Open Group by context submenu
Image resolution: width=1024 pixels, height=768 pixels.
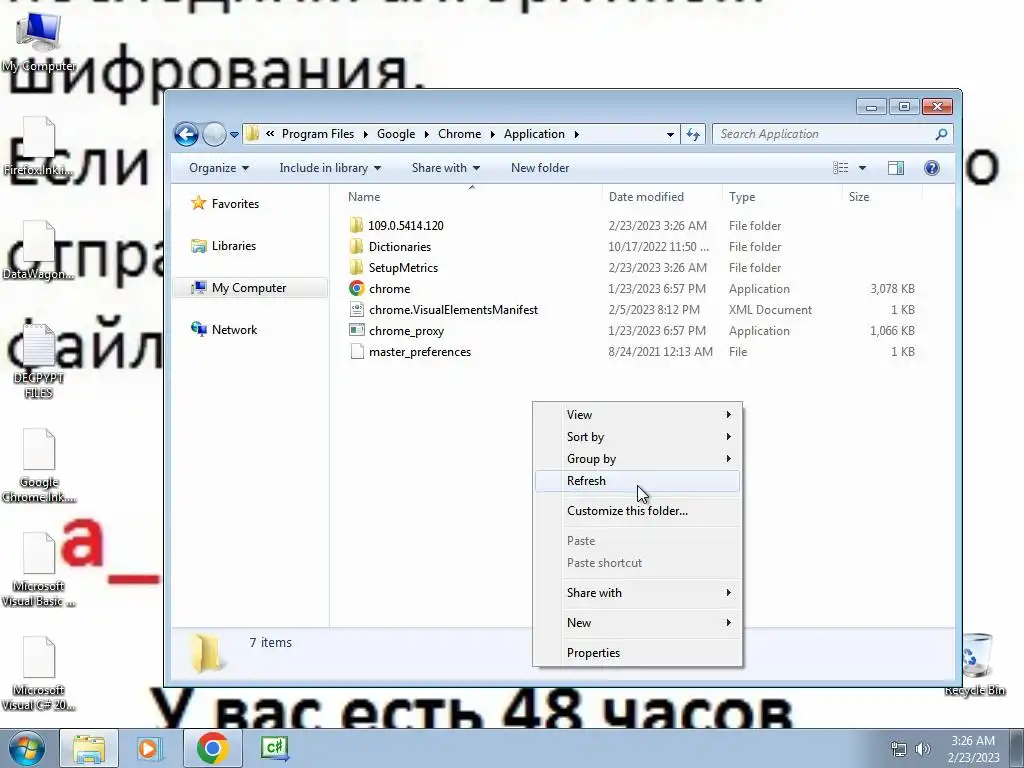[x=637, y=459]
